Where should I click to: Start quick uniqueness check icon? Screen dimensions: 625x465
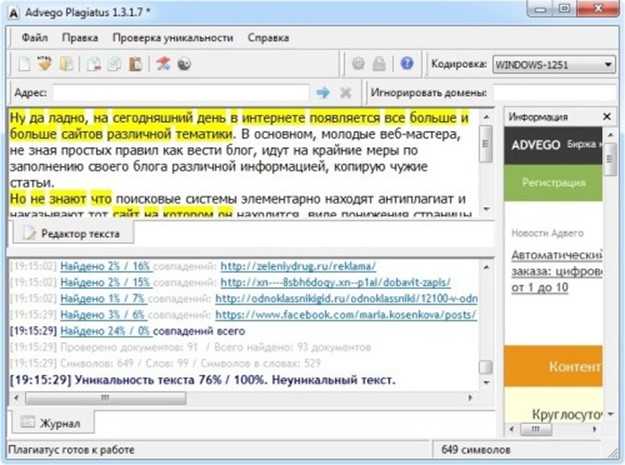(x=163, y=64)
